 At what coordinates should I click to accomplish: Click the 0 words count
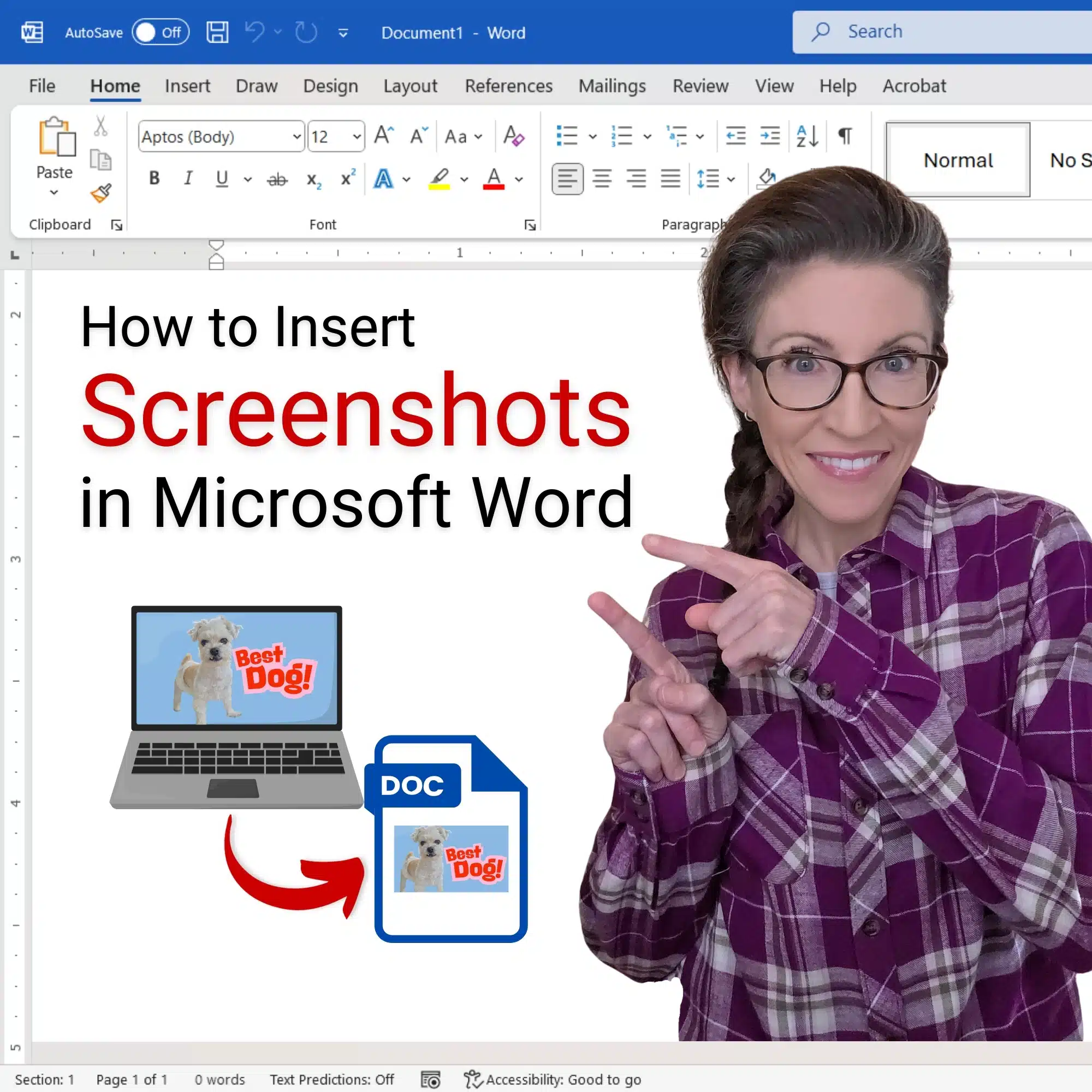220,1079
